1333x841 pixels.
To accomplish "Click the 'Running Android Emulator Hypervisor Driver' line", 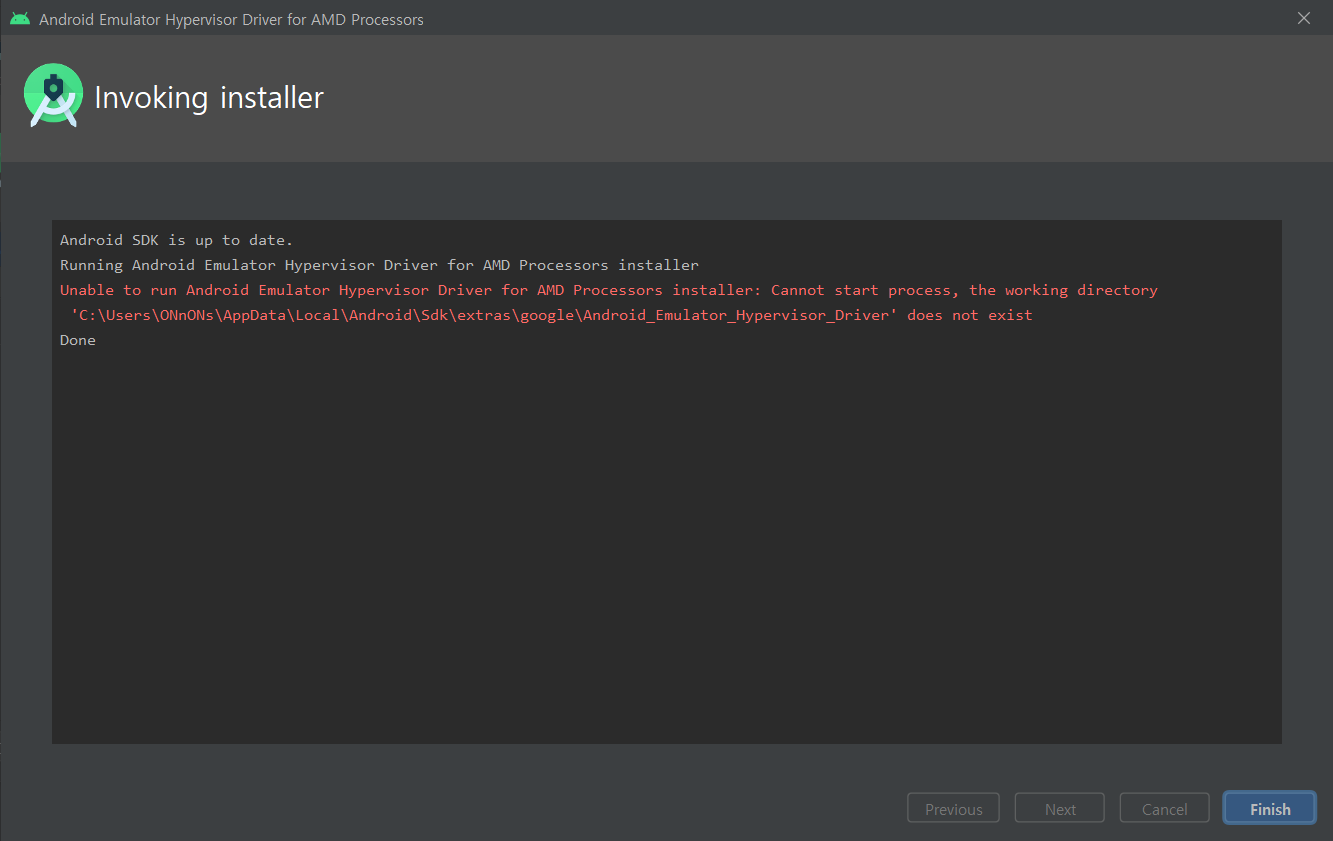I will pos(380,265).
